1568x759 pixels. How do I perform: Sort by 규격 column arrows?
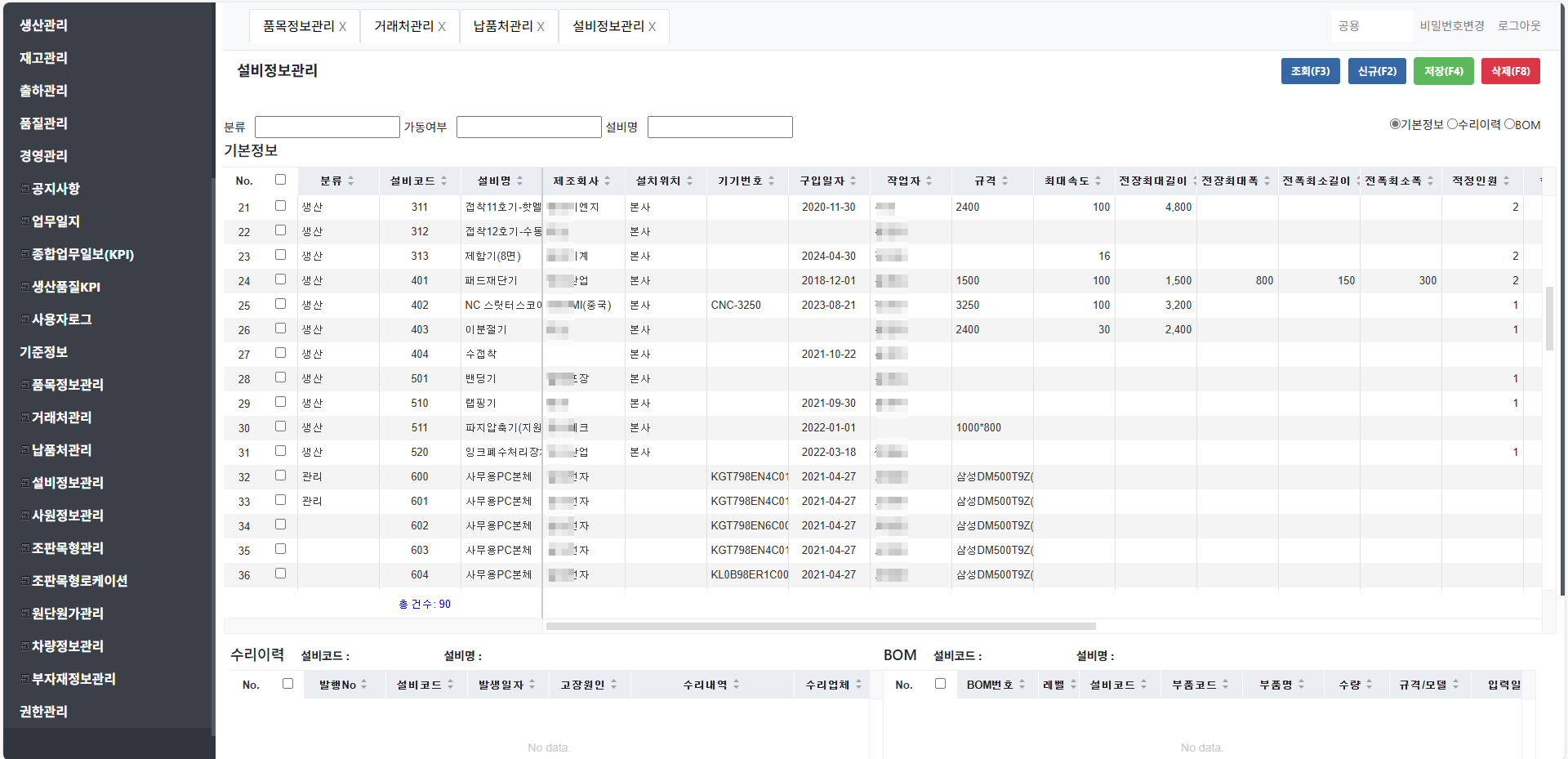point(1004,181)
